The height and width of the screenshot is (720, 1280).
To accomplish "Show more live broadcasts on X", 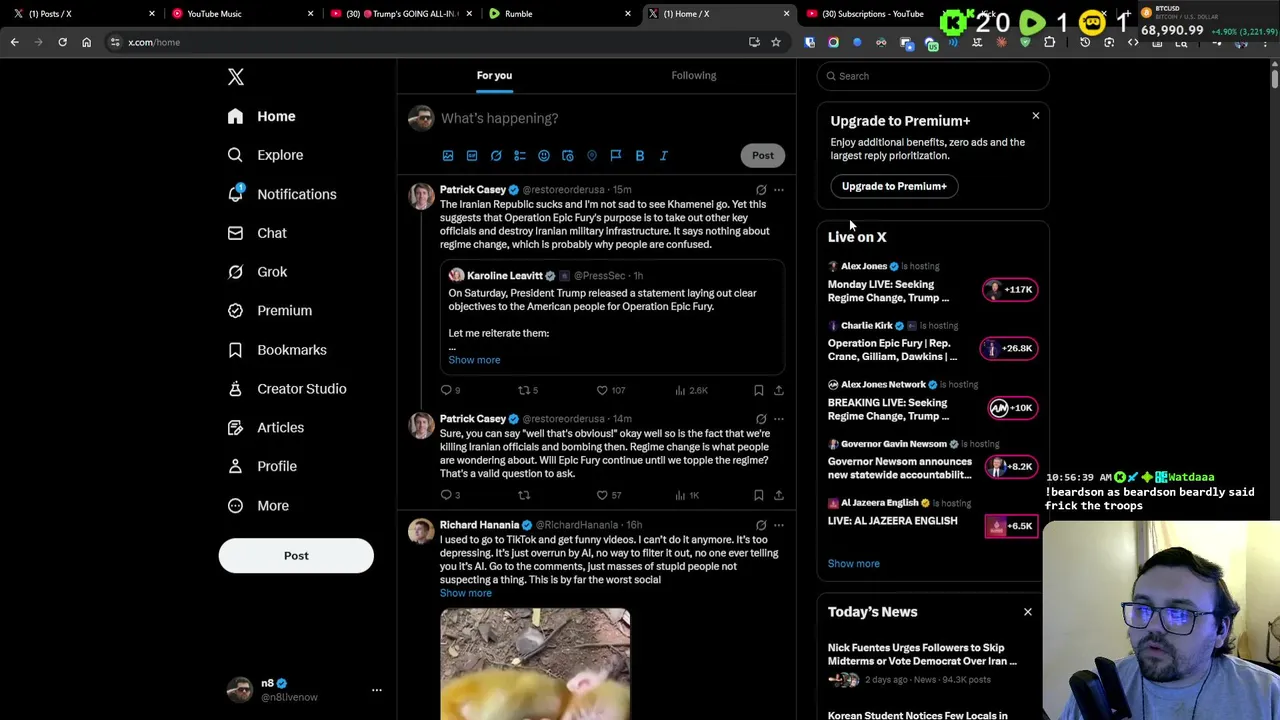I will click(854, 564).
